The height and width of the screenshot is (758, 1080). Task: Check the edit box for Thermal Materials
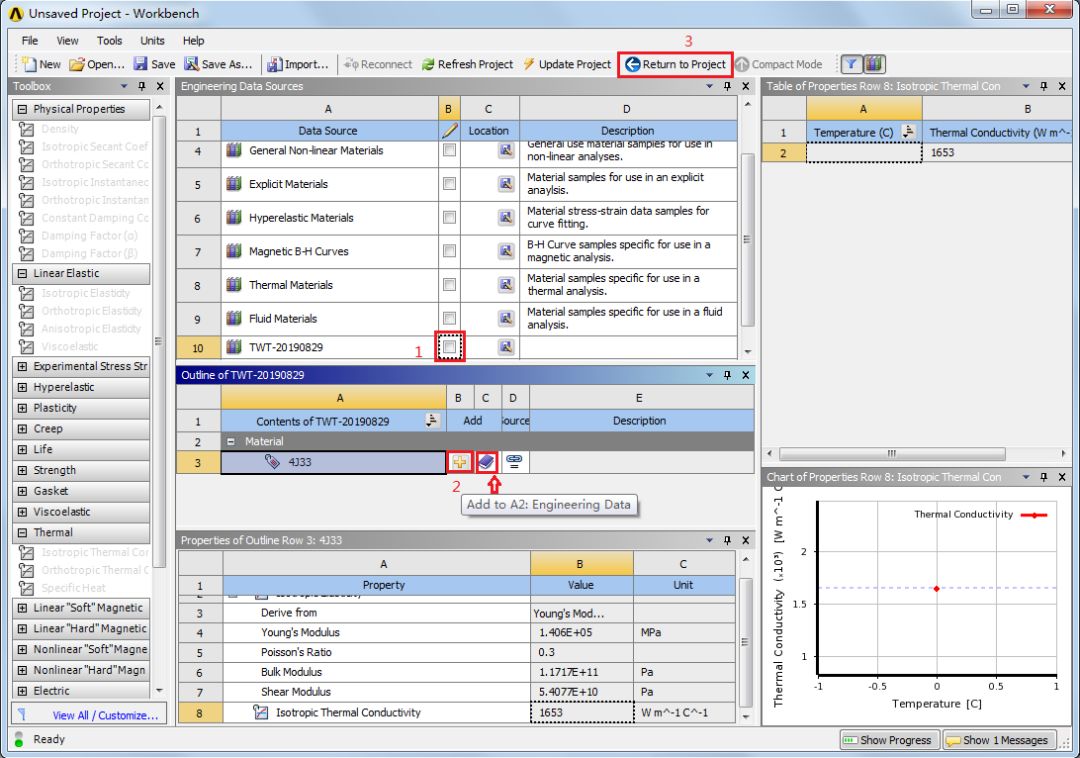(x=449, y=284)
